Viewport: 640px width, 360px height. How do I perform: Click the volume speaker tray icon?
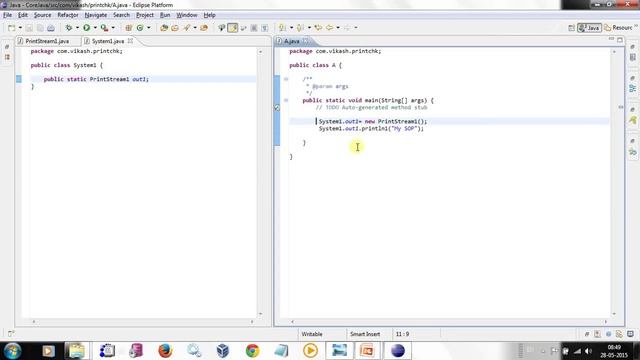pyautogui.click(x=588, y=351)
